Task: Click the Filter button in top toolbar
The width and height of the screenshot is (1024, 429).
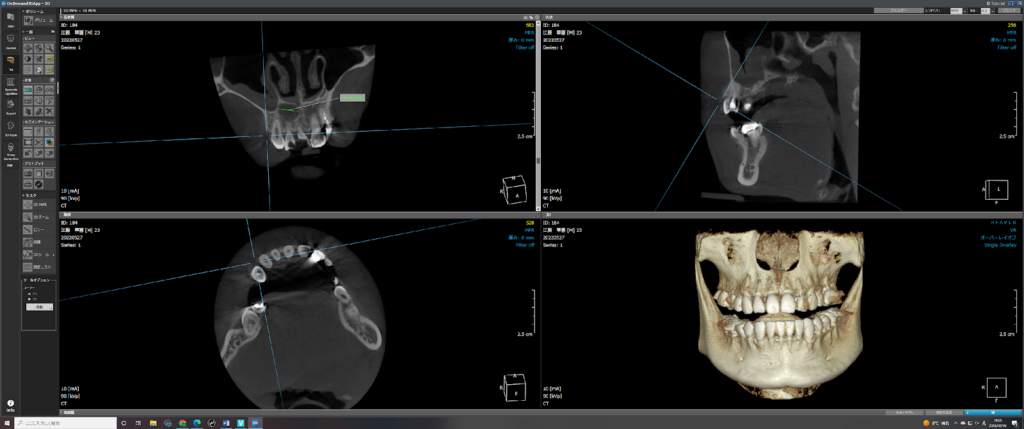Action: (892, 11)
